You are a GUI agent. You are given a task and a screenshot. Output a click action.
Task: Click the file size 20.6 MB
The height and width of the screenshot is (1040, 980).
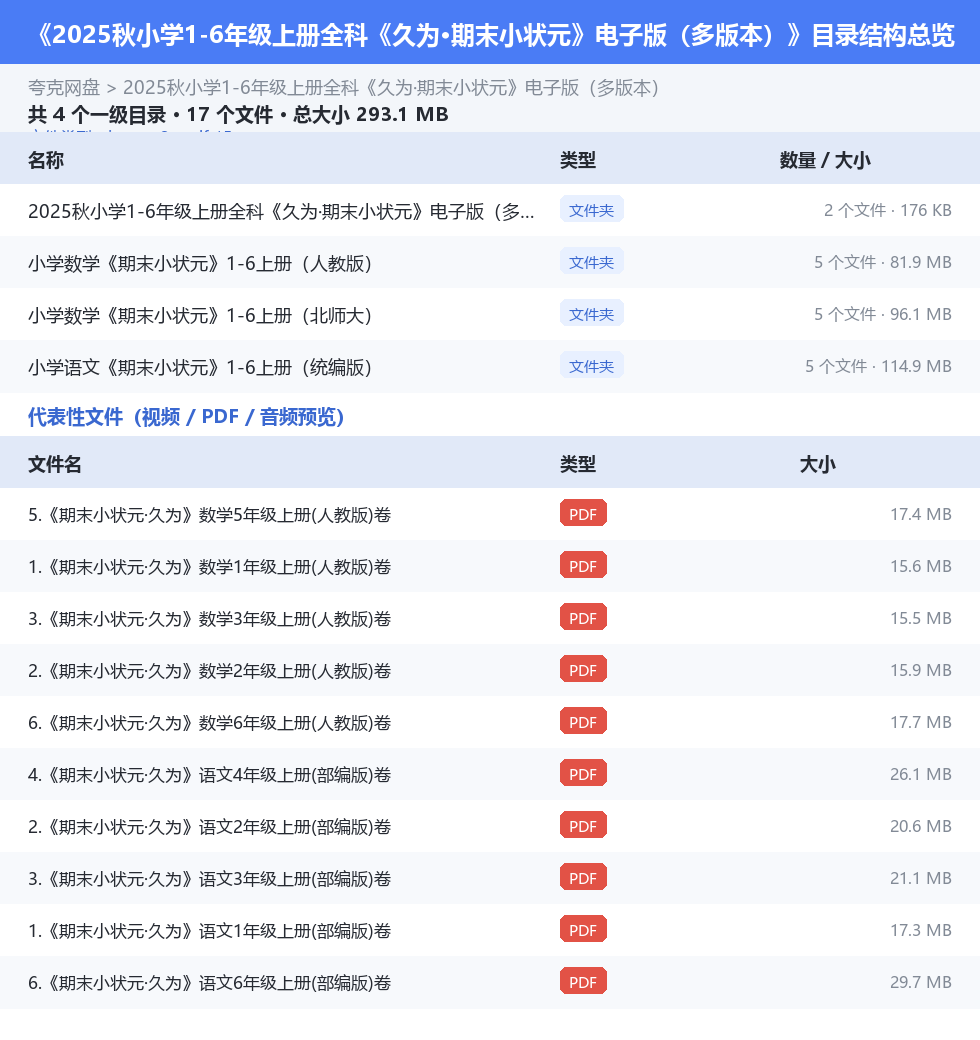click(921, 826)
